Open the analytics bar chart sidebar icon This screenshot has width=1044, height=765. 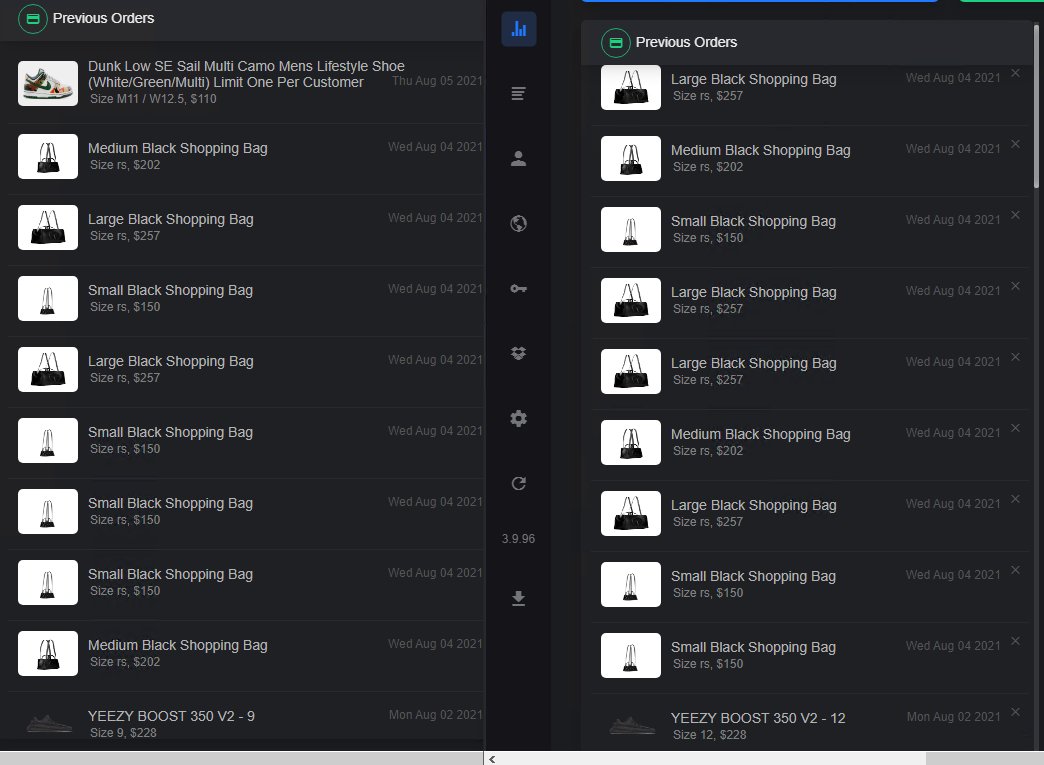[519, 29]
